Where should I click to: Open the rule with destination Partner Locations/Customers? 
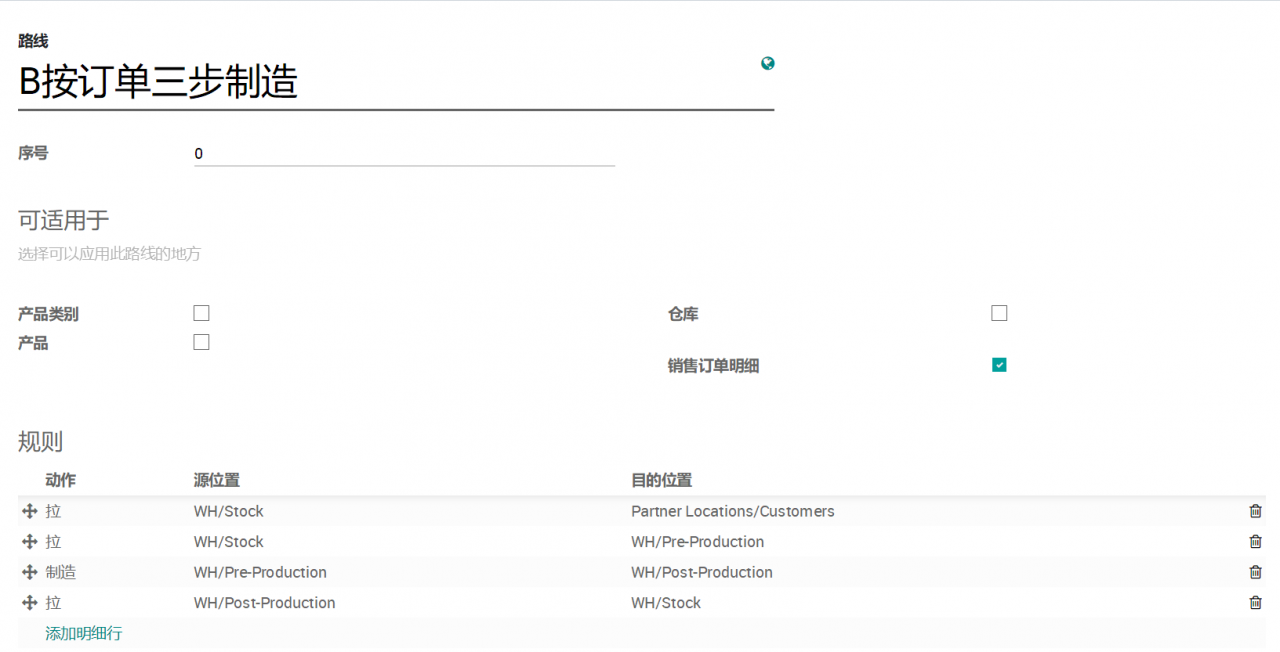pos(732,511)
